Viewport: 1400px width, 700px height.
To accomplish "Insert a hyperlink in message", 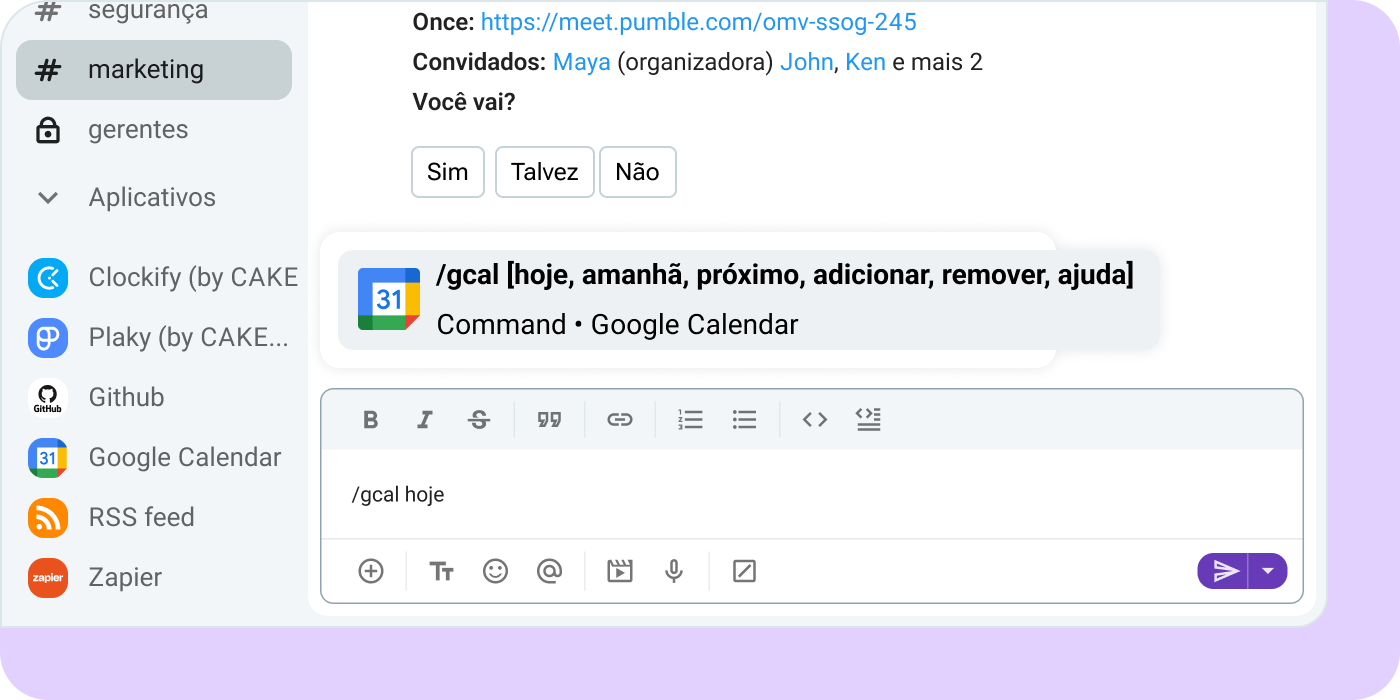I will click(x=620, y=420).
